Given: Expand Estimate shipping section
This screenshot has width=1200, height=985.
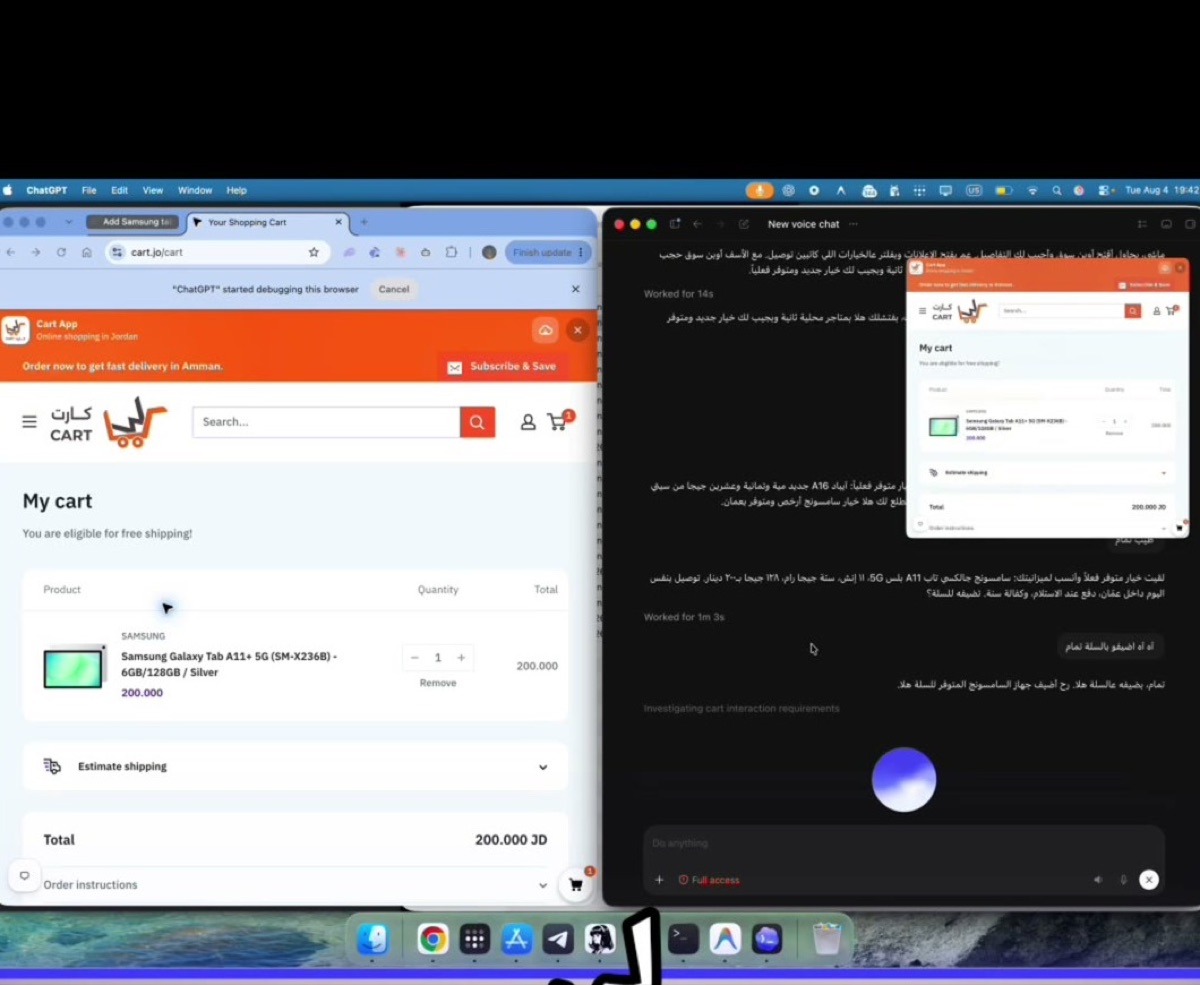Looking at the screenshot, I should [x=295, y=767].
